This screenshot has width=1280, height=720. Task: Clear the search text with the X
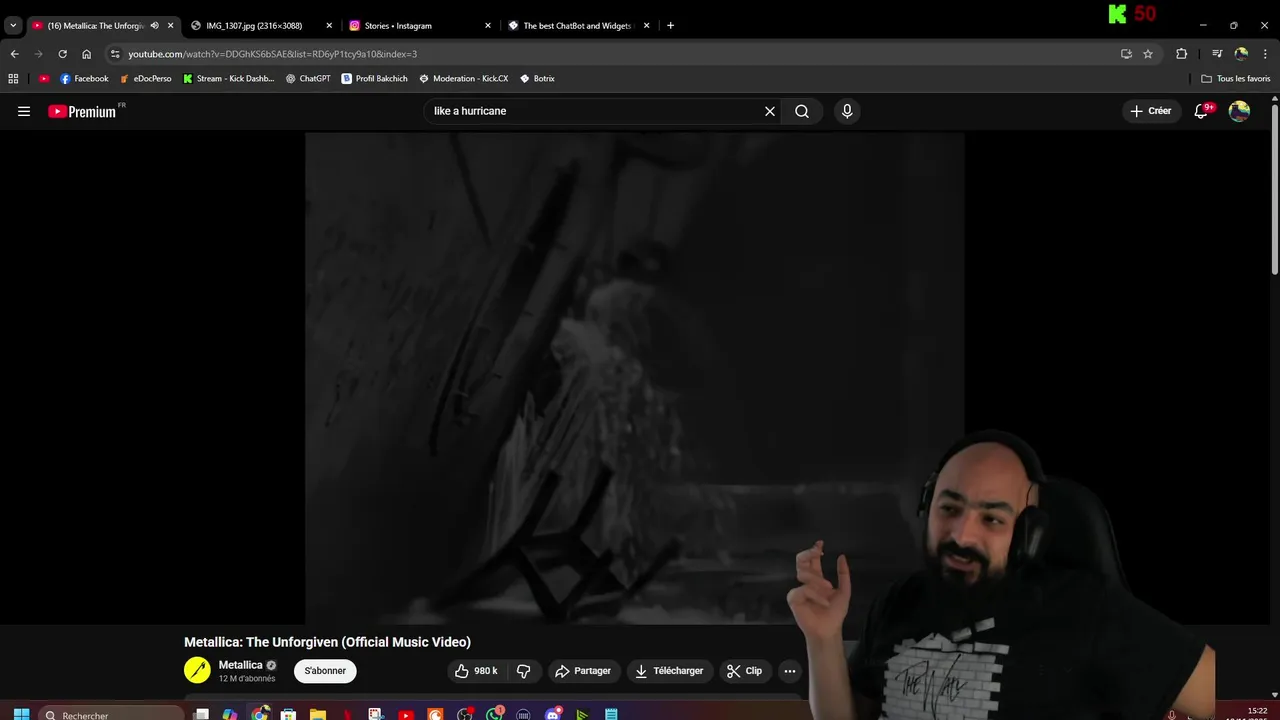(770, 111)
